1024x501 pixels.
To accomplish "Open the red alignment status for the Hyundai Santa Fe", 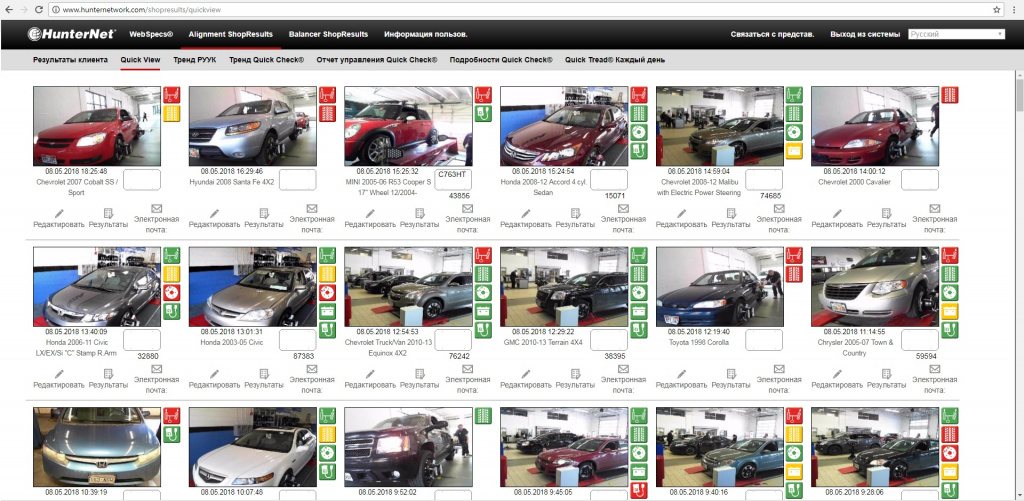I will click(327, 95).
